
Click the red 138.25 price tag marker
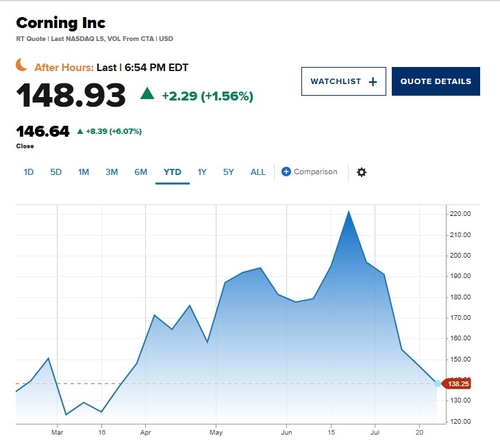pyautogui.click(x=456, y=384)
